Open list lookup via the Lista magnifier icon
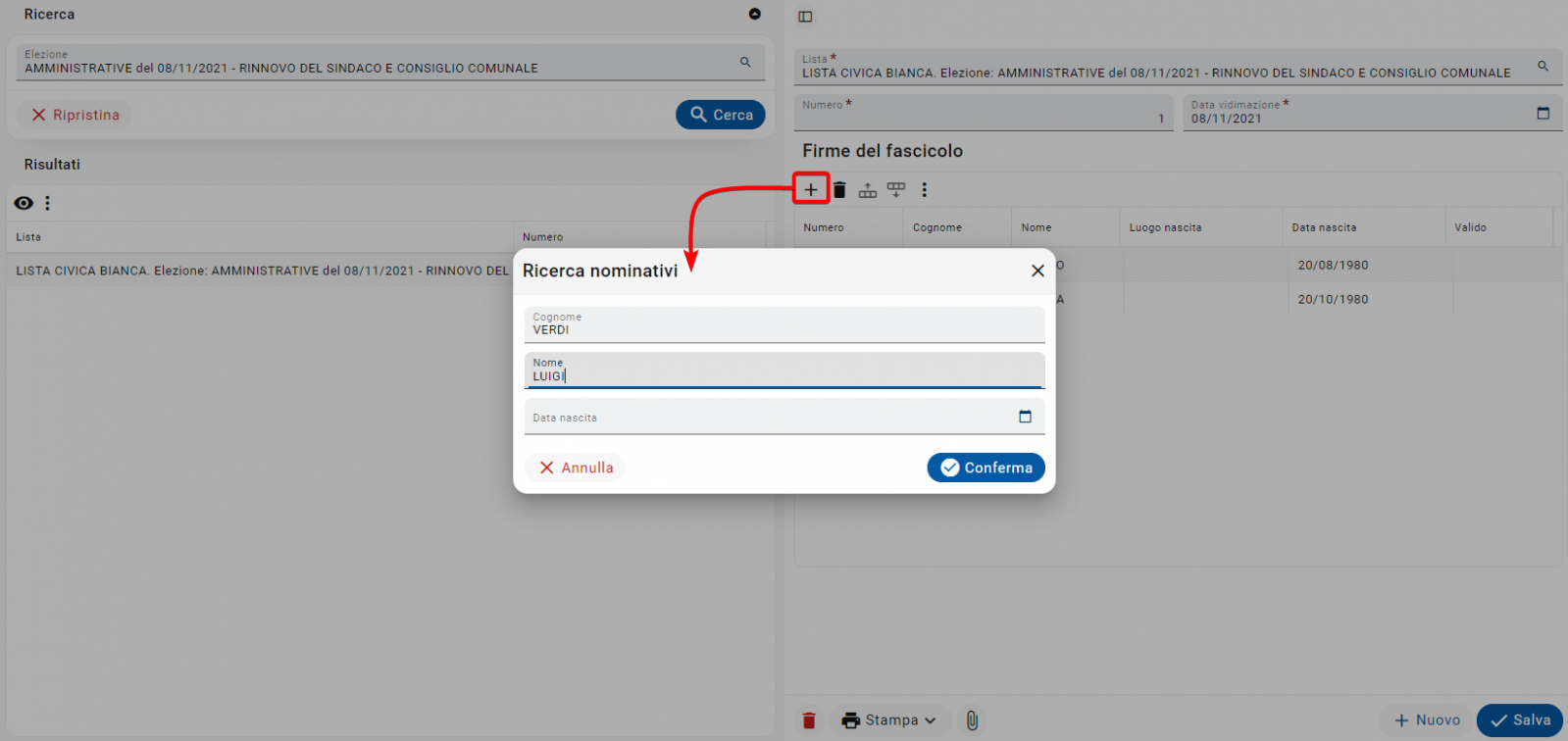The image size is (1568, 741). (x=1543, y=66)
